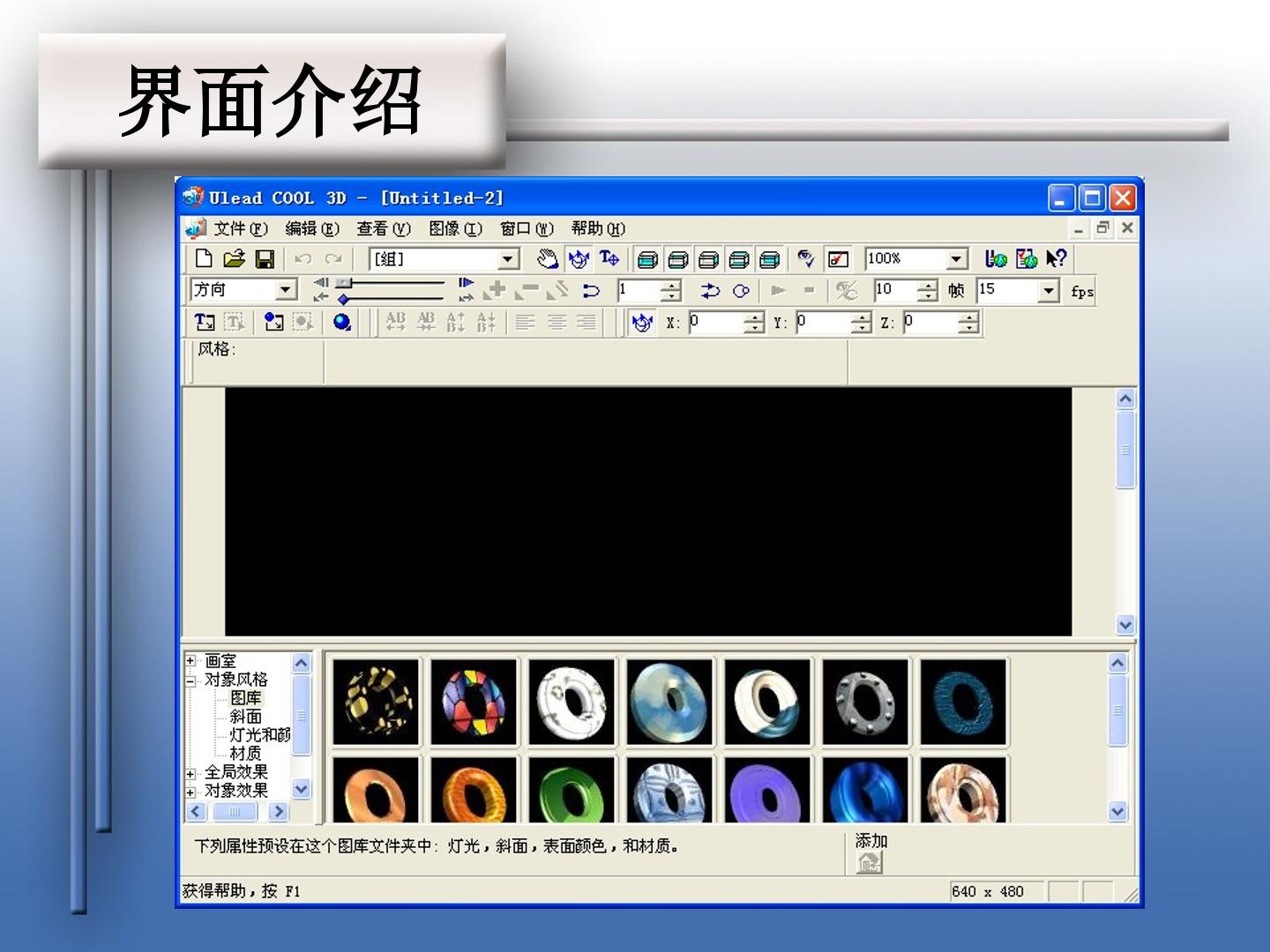Viewport: 1270px width, 952px height.
Task: Click the blue diamond key frame marker
Action: pyautogui.click(x=343, y=299)
